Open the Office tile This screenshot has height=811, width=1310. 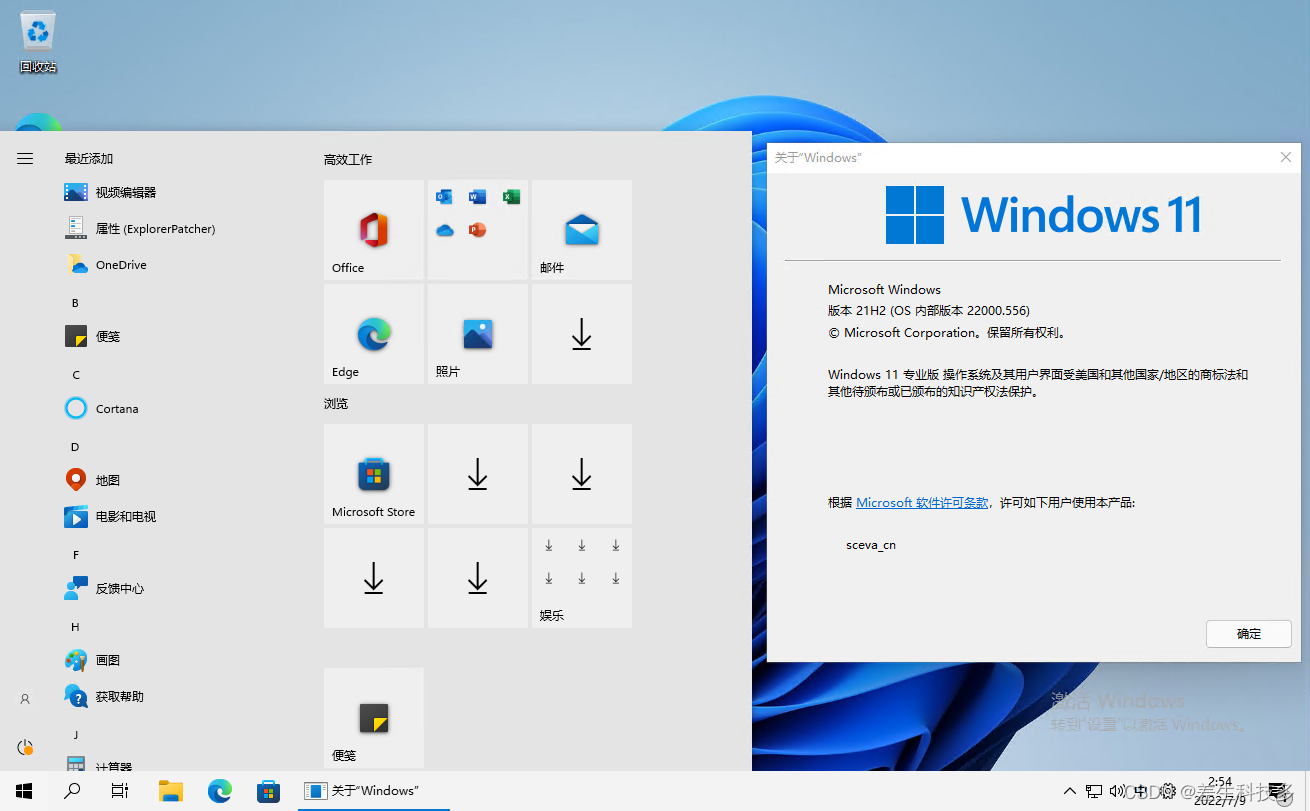point(374,230)
